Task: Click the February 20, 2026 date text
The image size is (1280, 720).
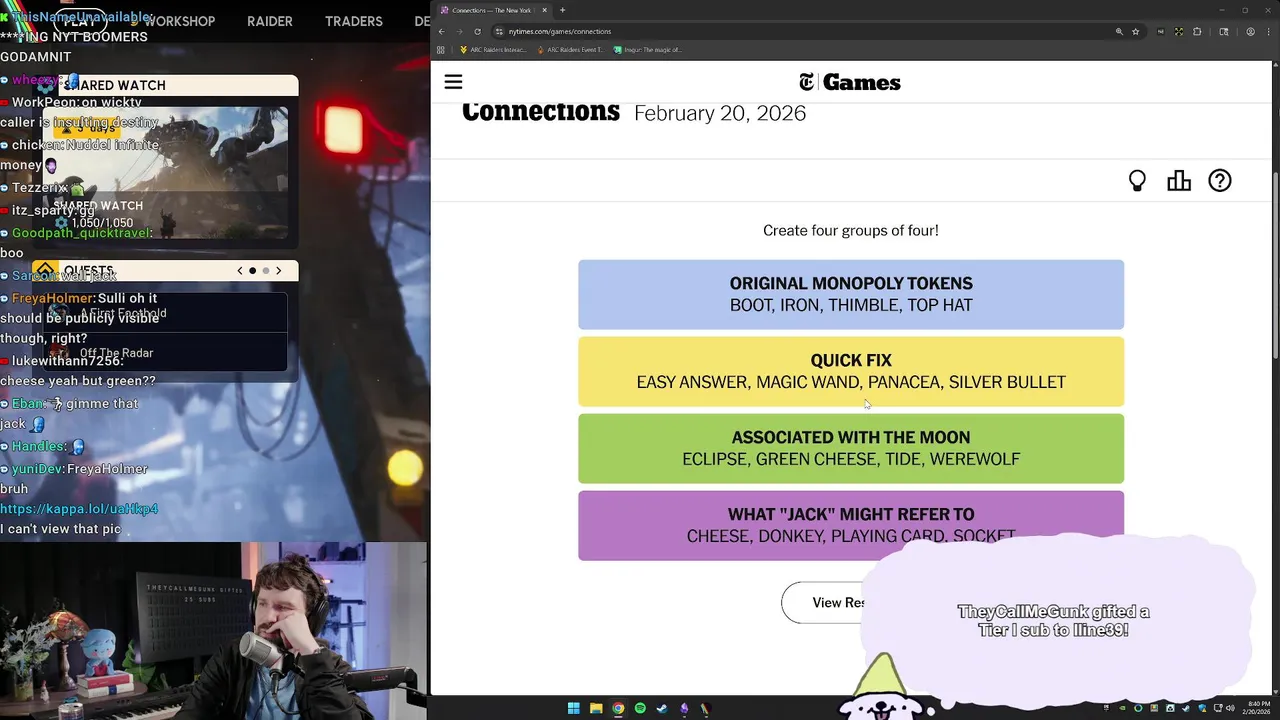Action: pyautogui.click(x=720, y=113)
